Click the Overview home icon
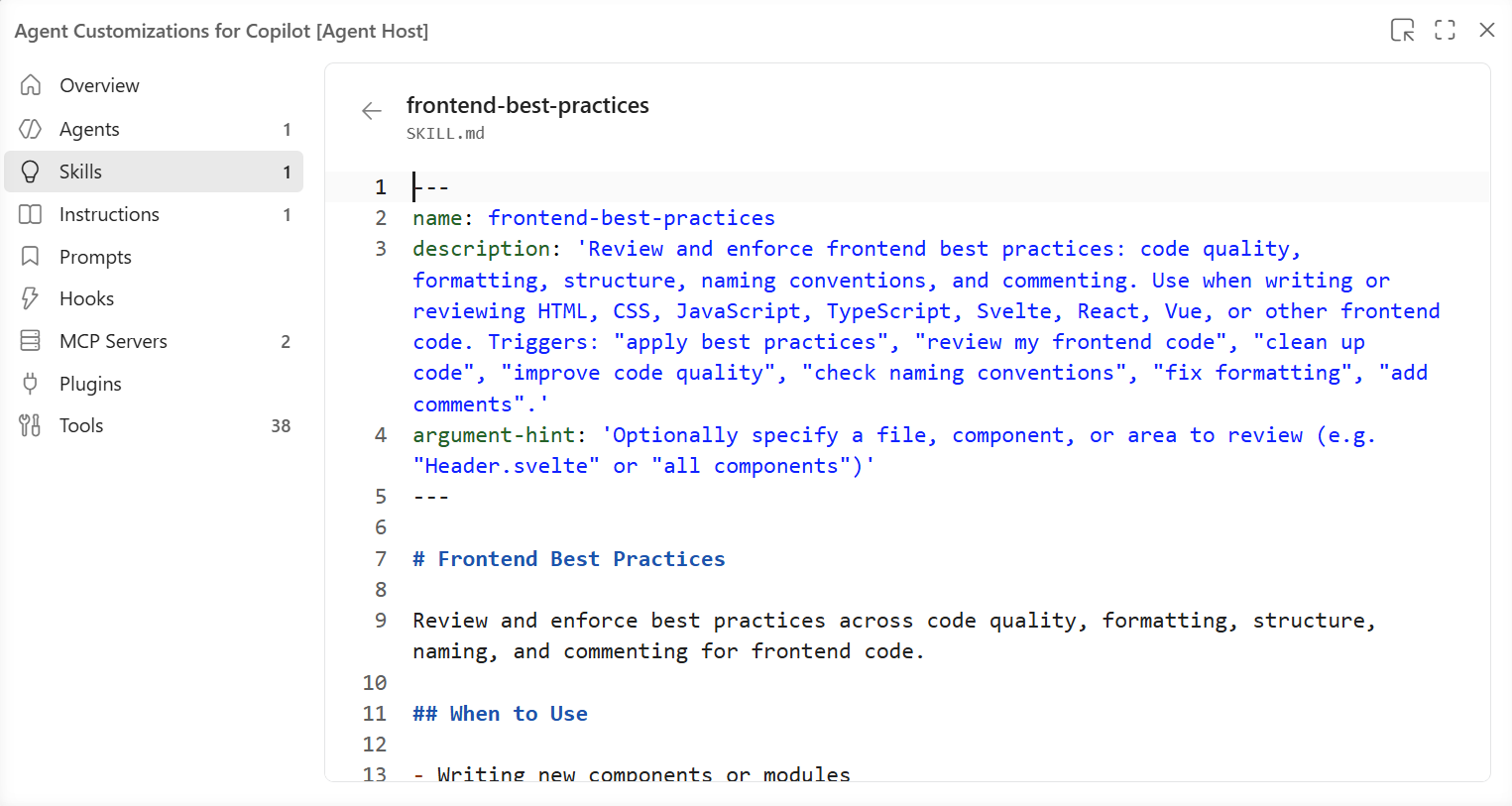 pyautogui.click(x=31, y=85)
